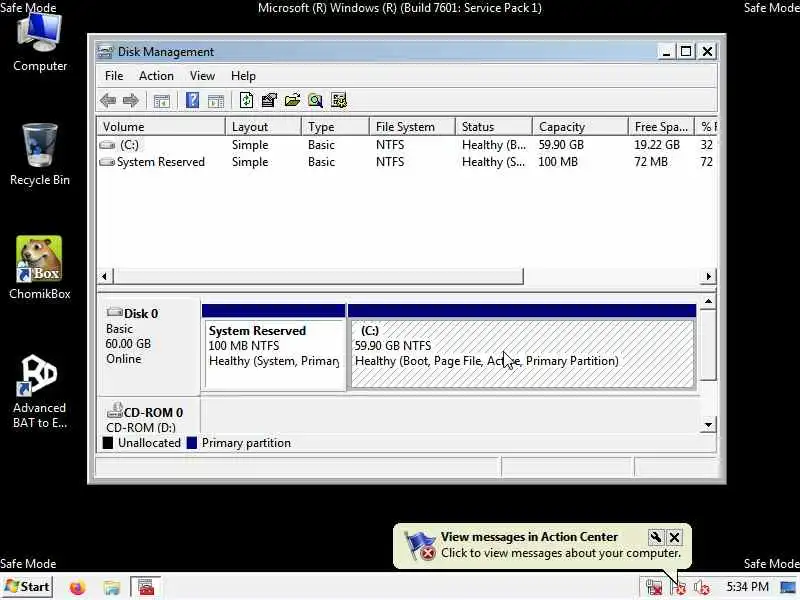Click the Start button
The width and height of the screenshot is (800, 600).
point(28,587)
